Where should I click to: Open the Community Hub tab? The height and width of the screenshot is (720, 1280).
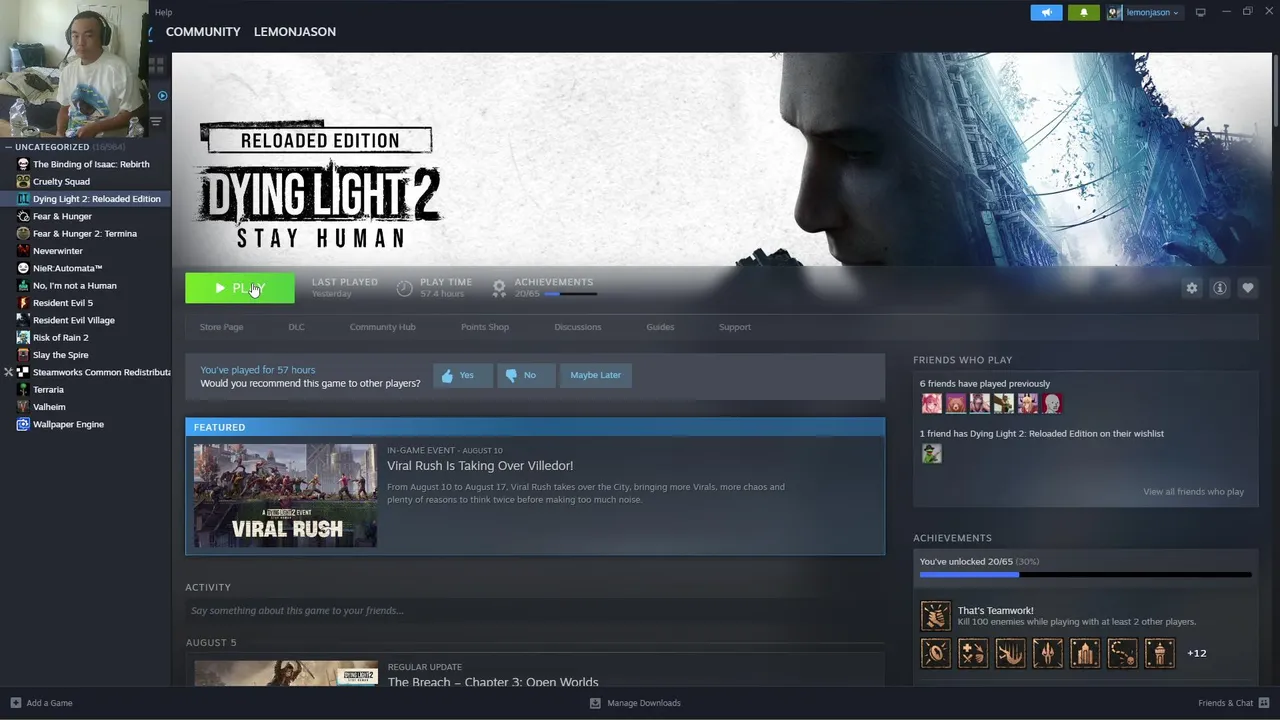(x=382, y=327)
